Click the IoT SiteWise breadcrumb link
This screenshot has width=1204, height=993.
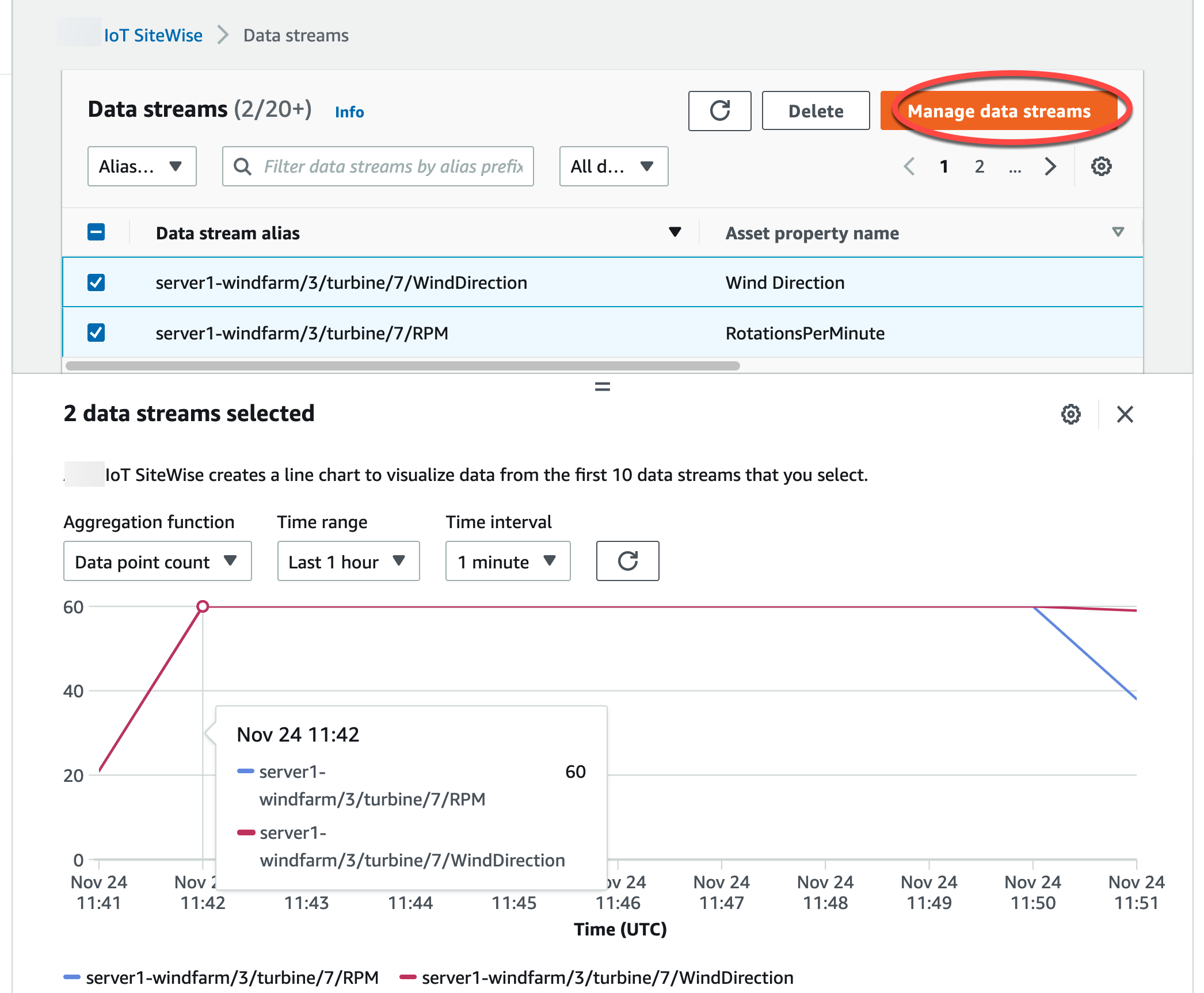click(x=153, y=36)
